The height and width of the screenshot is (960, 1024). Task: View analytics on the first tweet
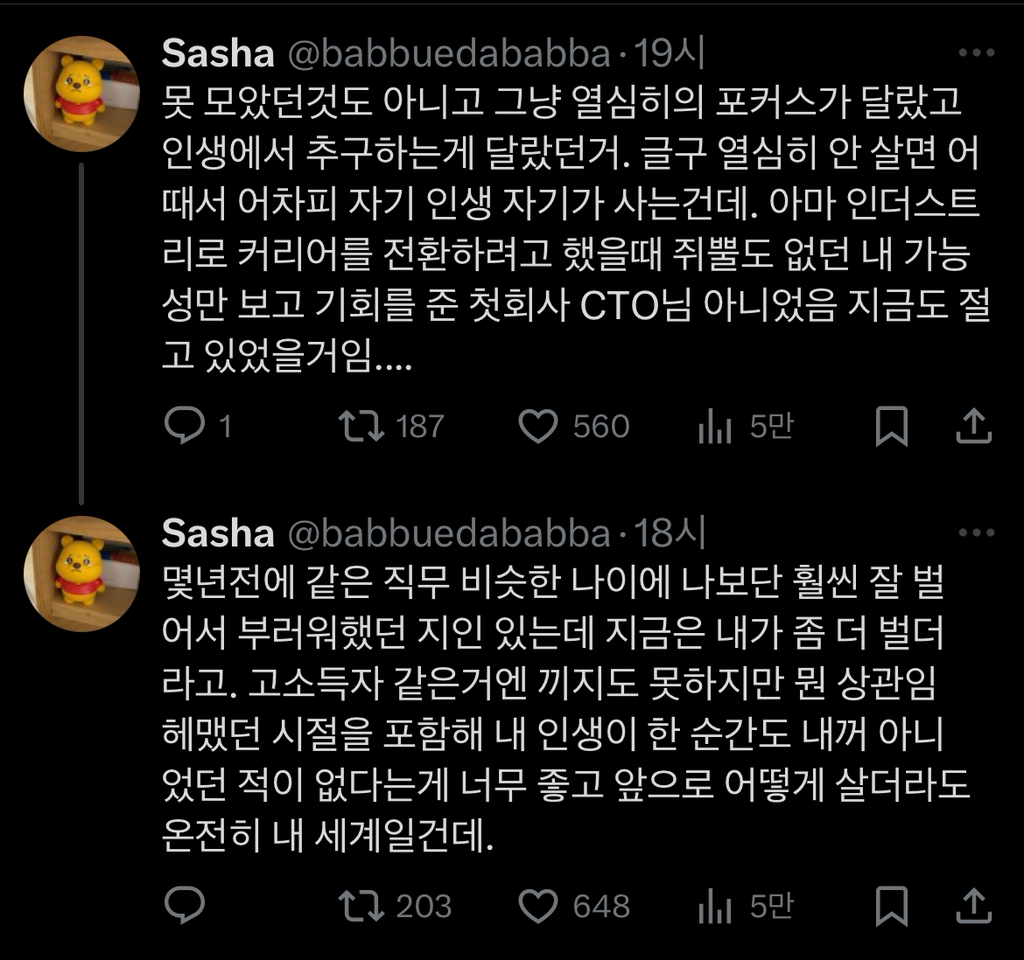click(x=716, y=427)
